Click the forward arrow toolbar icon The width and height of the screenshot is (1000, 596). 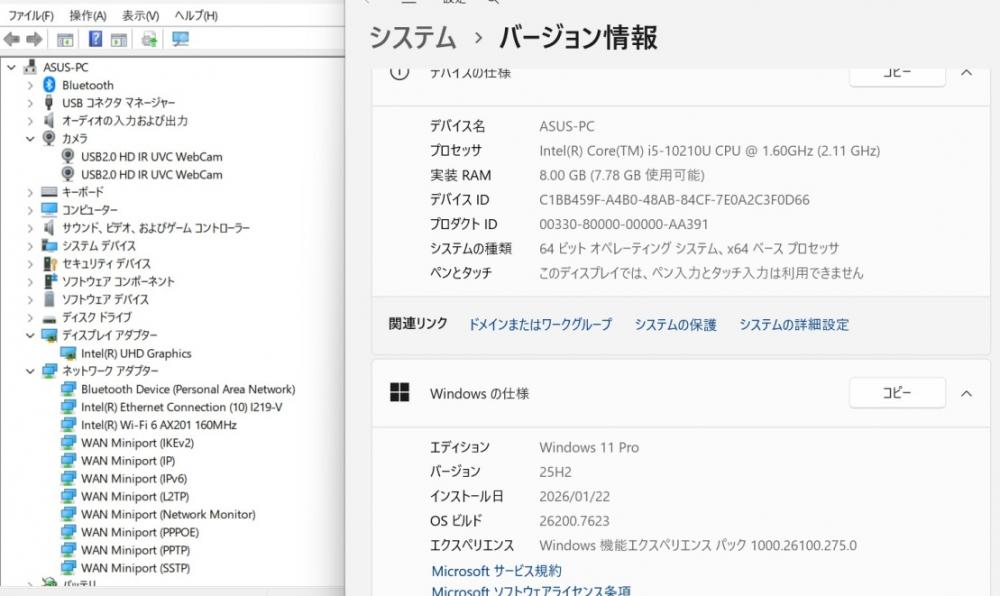point(34,39)
